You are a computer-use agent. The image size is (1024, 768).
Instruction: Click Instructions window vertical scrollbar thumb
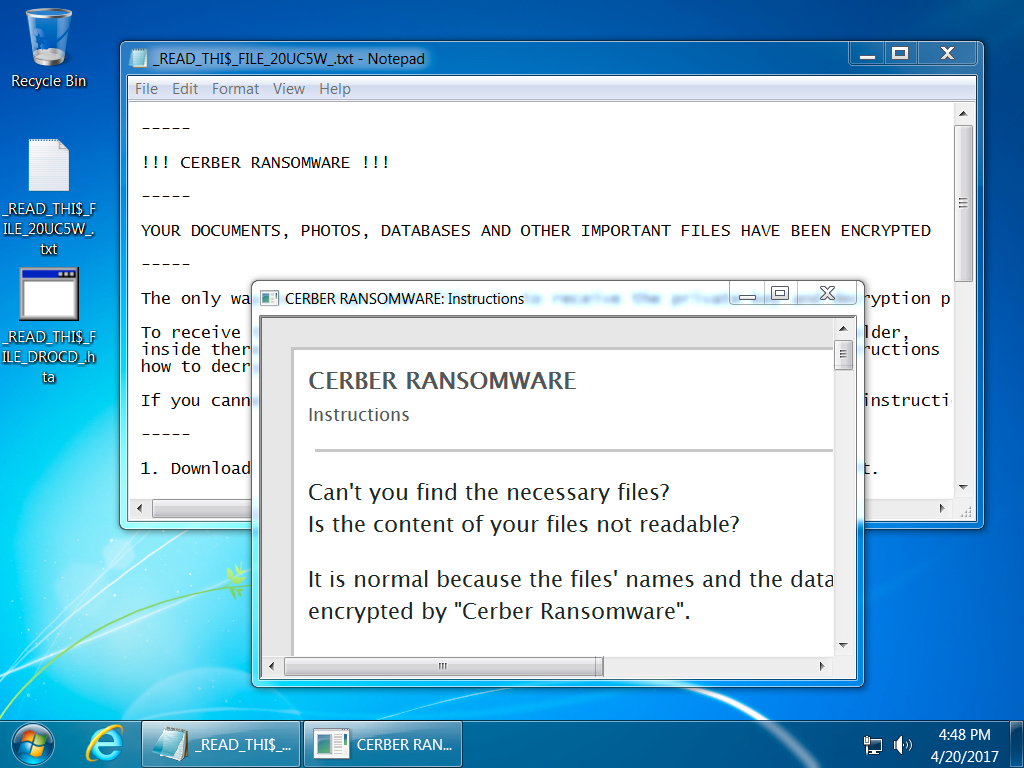click(843, 355)
